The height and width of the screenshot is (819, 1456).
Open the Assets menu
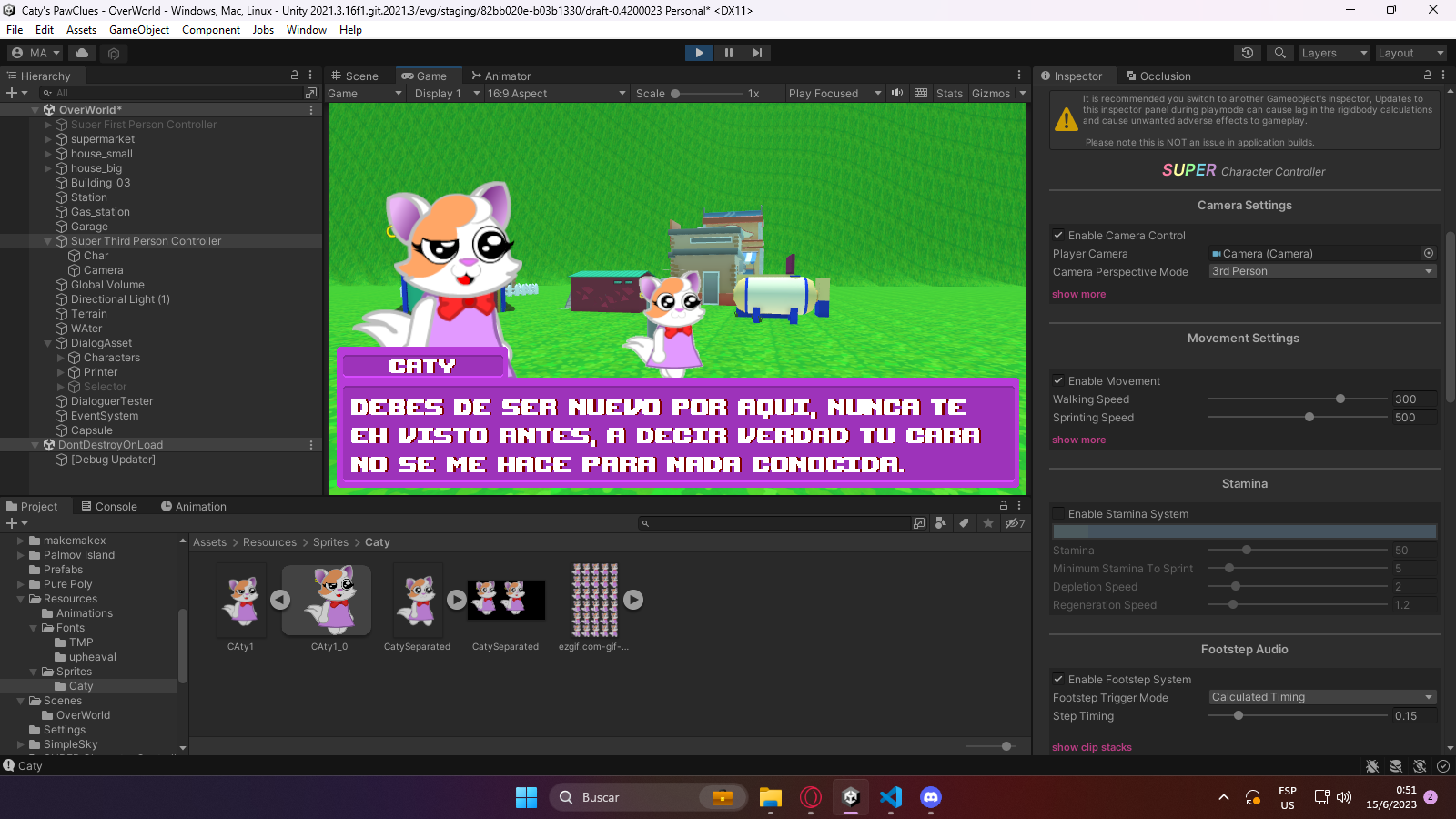pyautogui.click(x=81, y=30)
